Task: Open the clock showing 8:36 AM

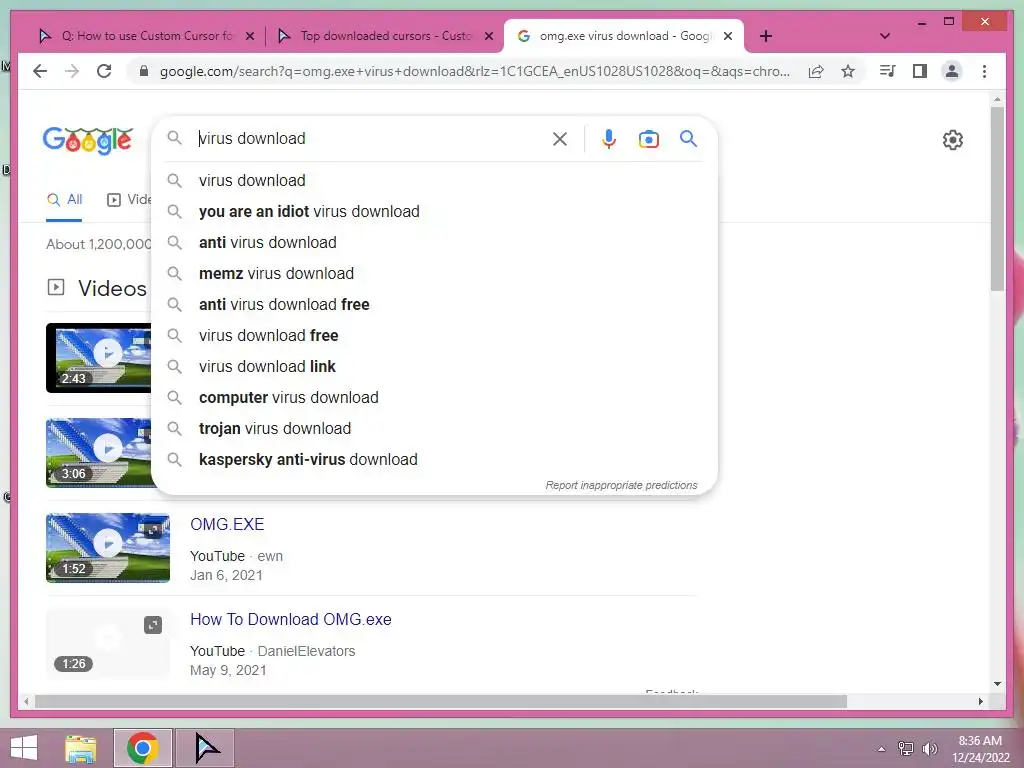Action: tap(980, 749)
